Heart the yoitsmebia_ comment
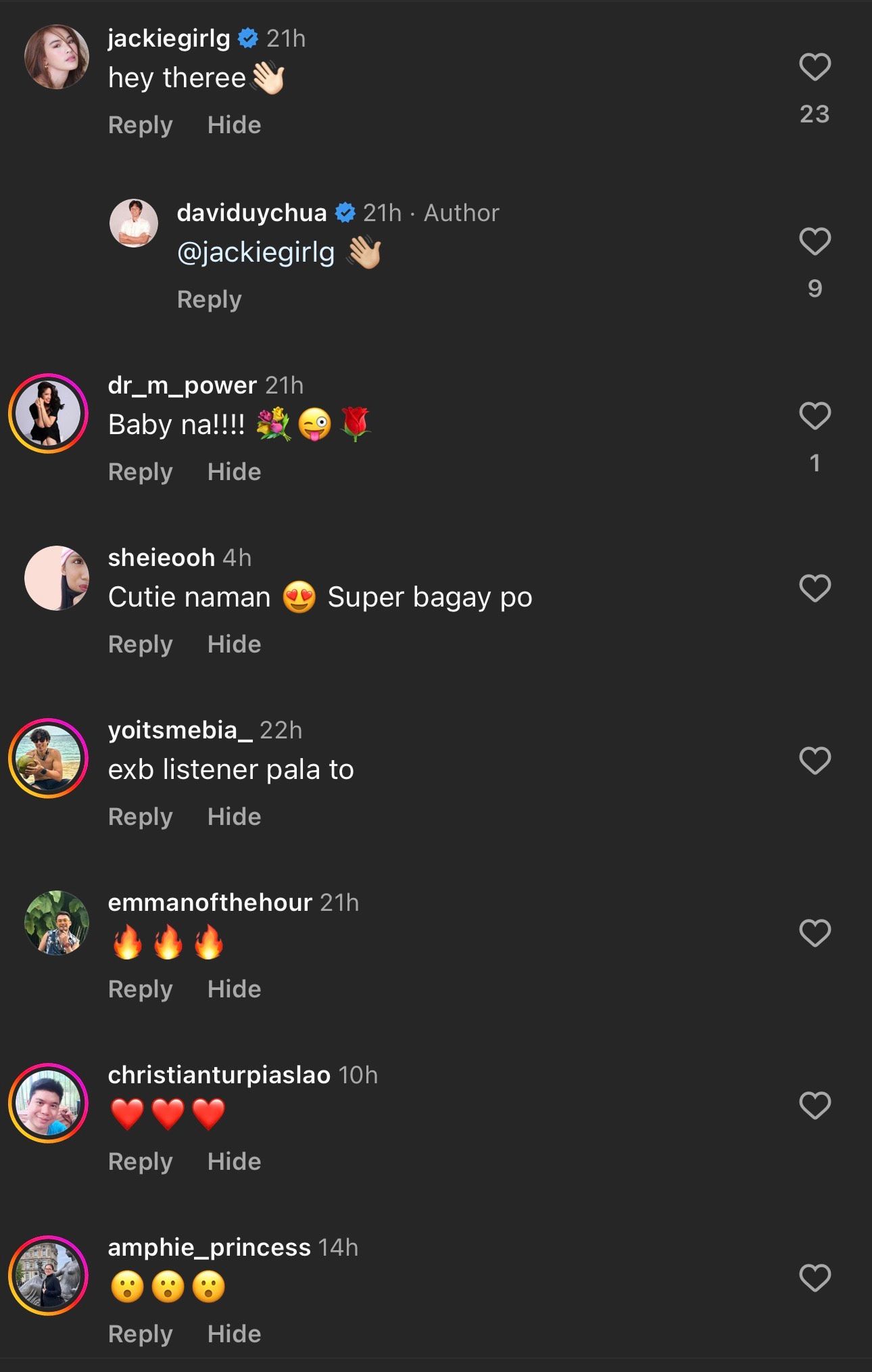Viewport: 872px width, 1372px height. click(815, 761)
